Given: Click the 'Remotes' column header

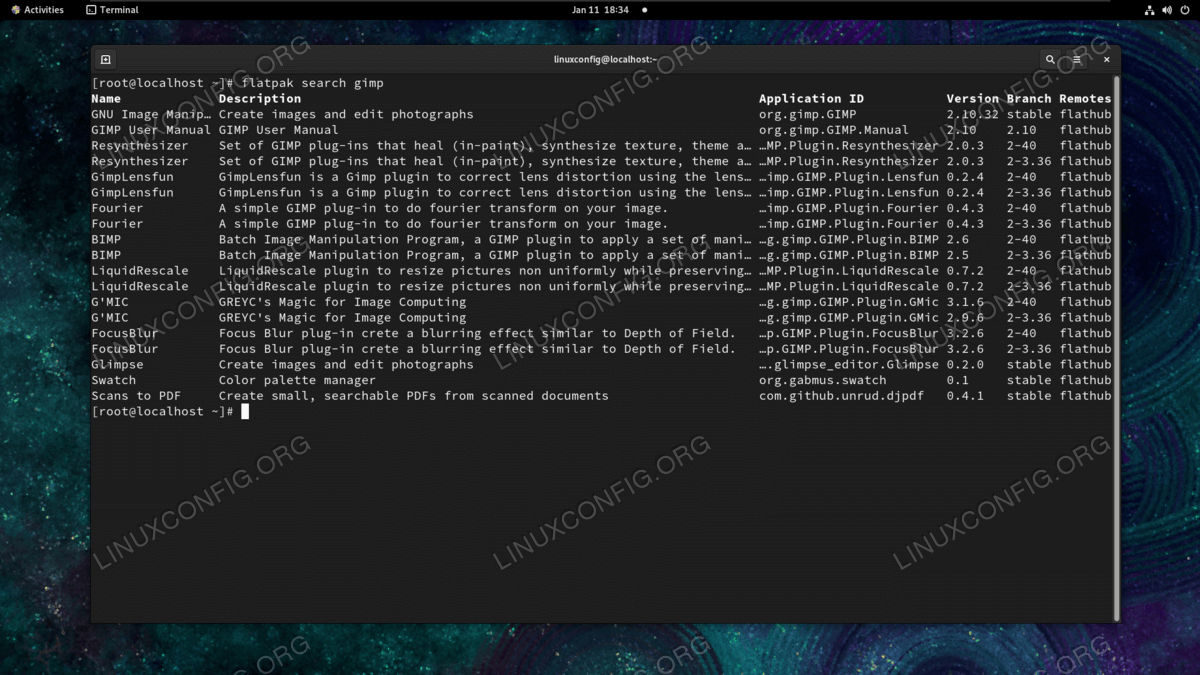Looking at the screenshot, I should 1085,99.
